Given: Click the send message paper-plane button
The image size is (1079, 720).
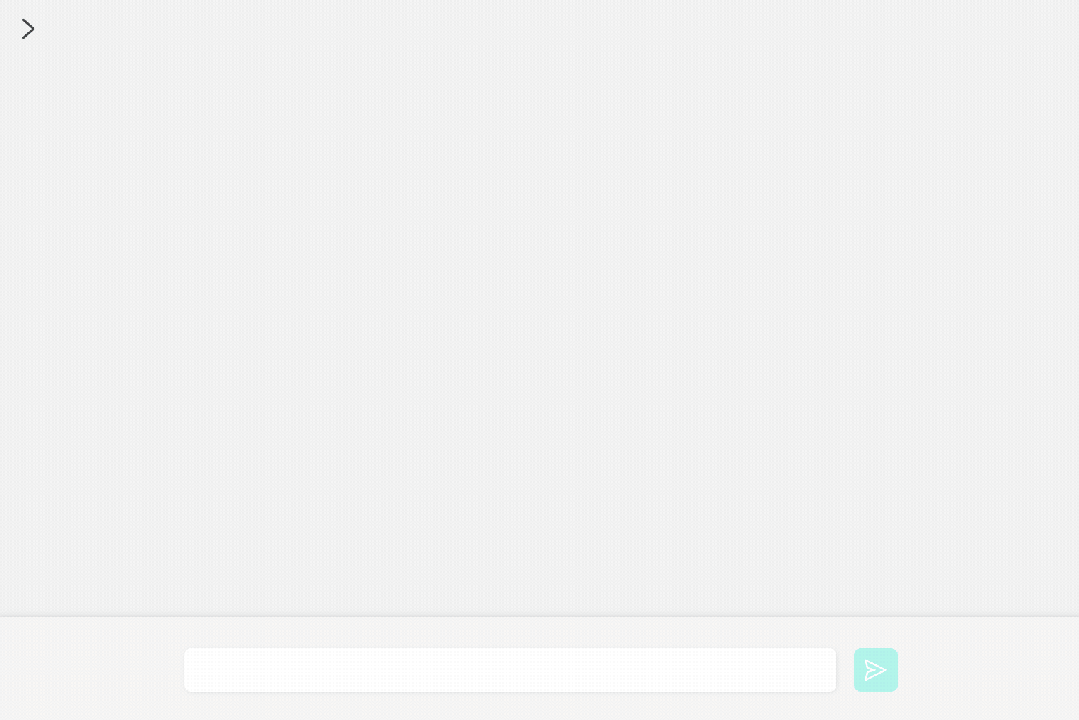Looking at the screenshot, I should click(875, 670).
